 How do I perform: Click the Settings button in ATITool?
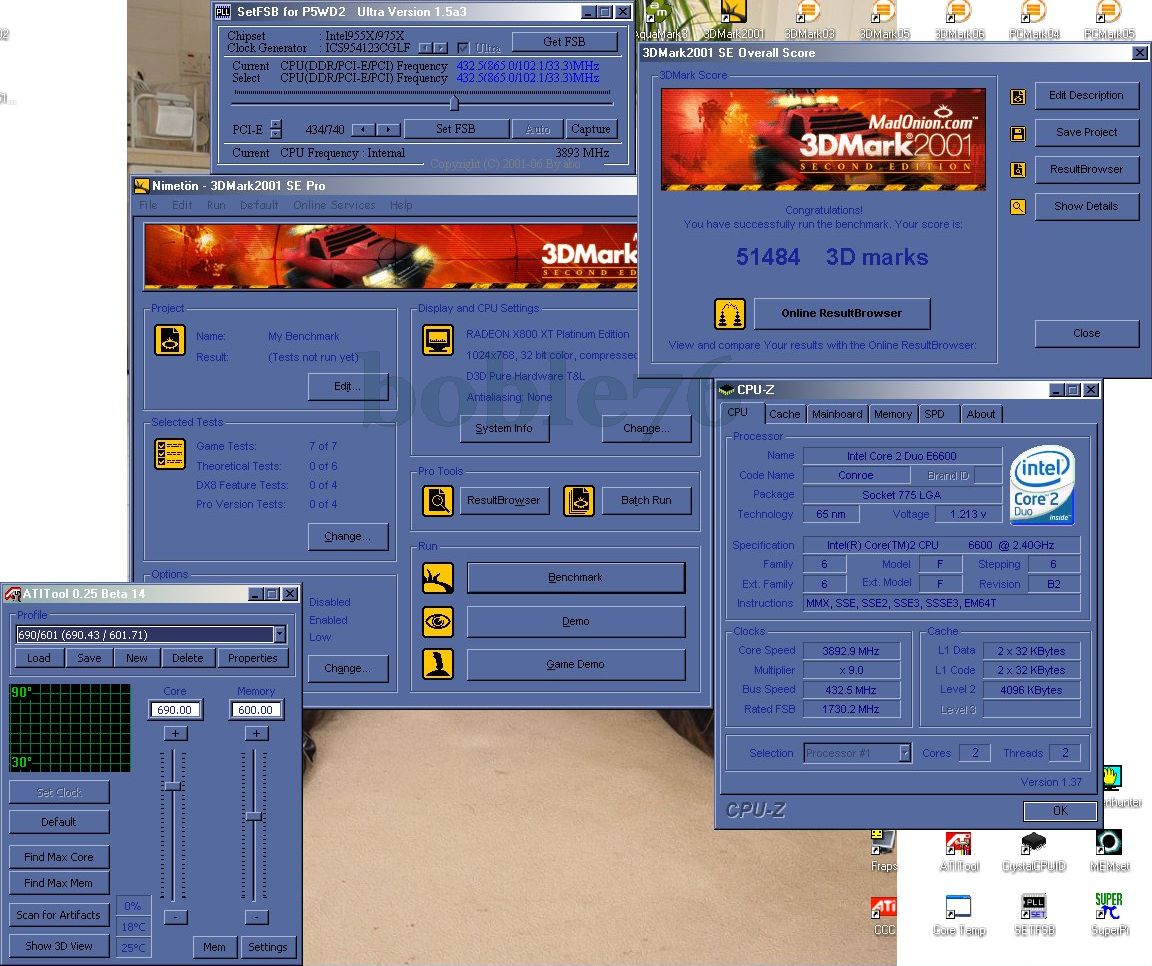coord(267,947)
